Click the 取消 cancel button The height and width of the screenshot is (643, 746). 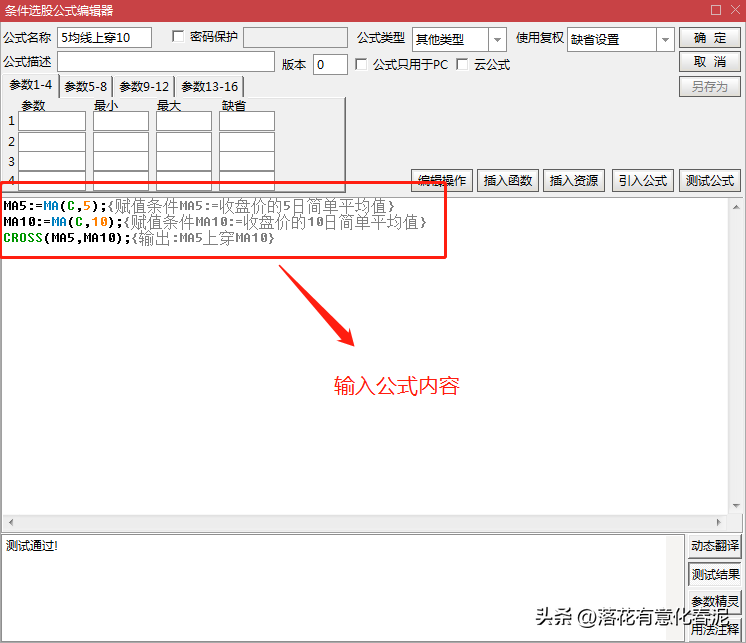tap(709, 62)
